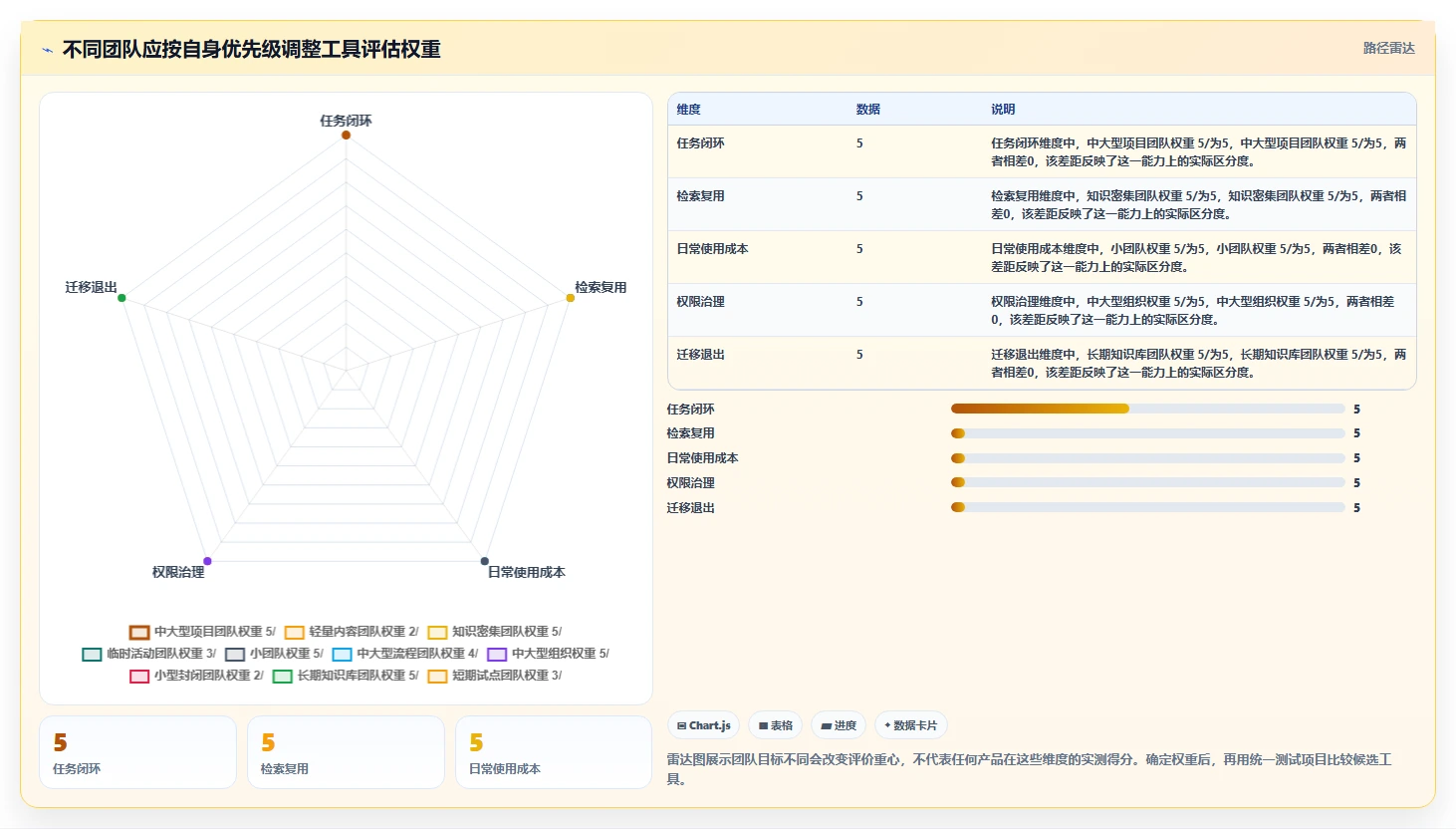Click the 日常使用成本 radar data point
The height and width of the screenshot is (829, 1456).
click(485, 561)
